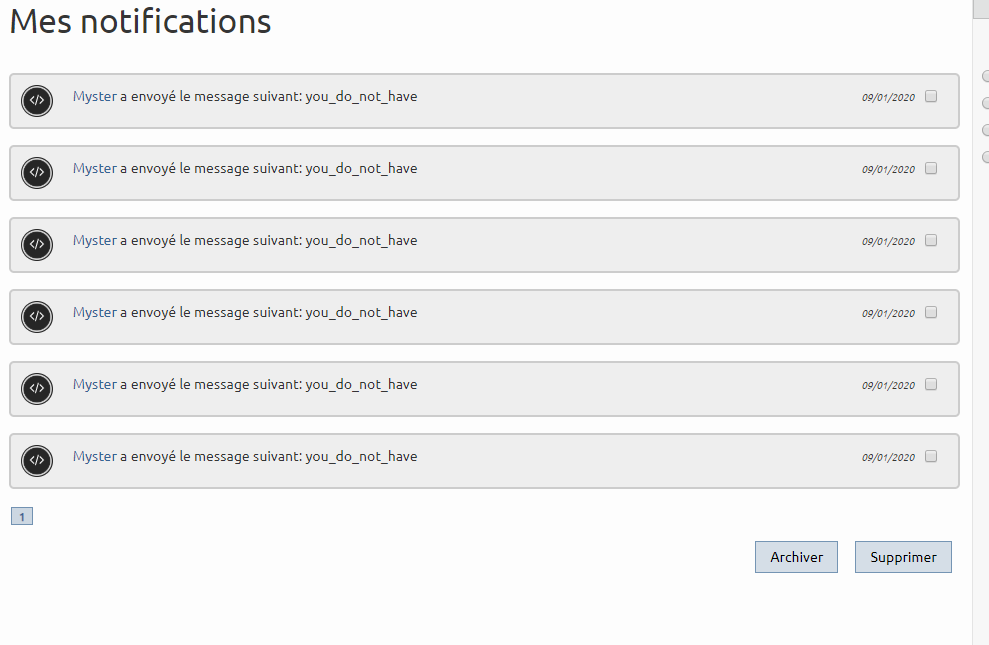
Task: Tick the checkbox on the last notification
Action: coord(931,457)
